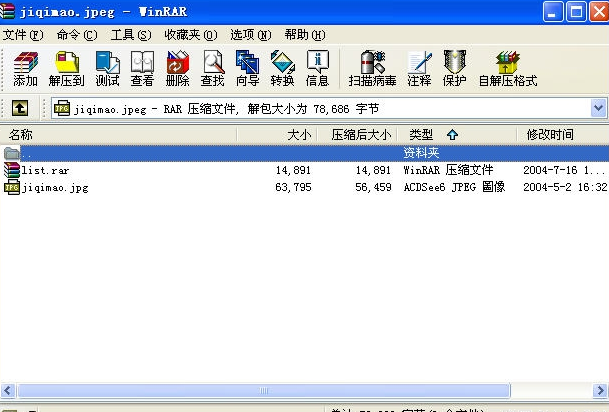The image size is (609, 412).
Task: Launch the 向导 (Wizard) toolbar icon
Action: point(247,68)
